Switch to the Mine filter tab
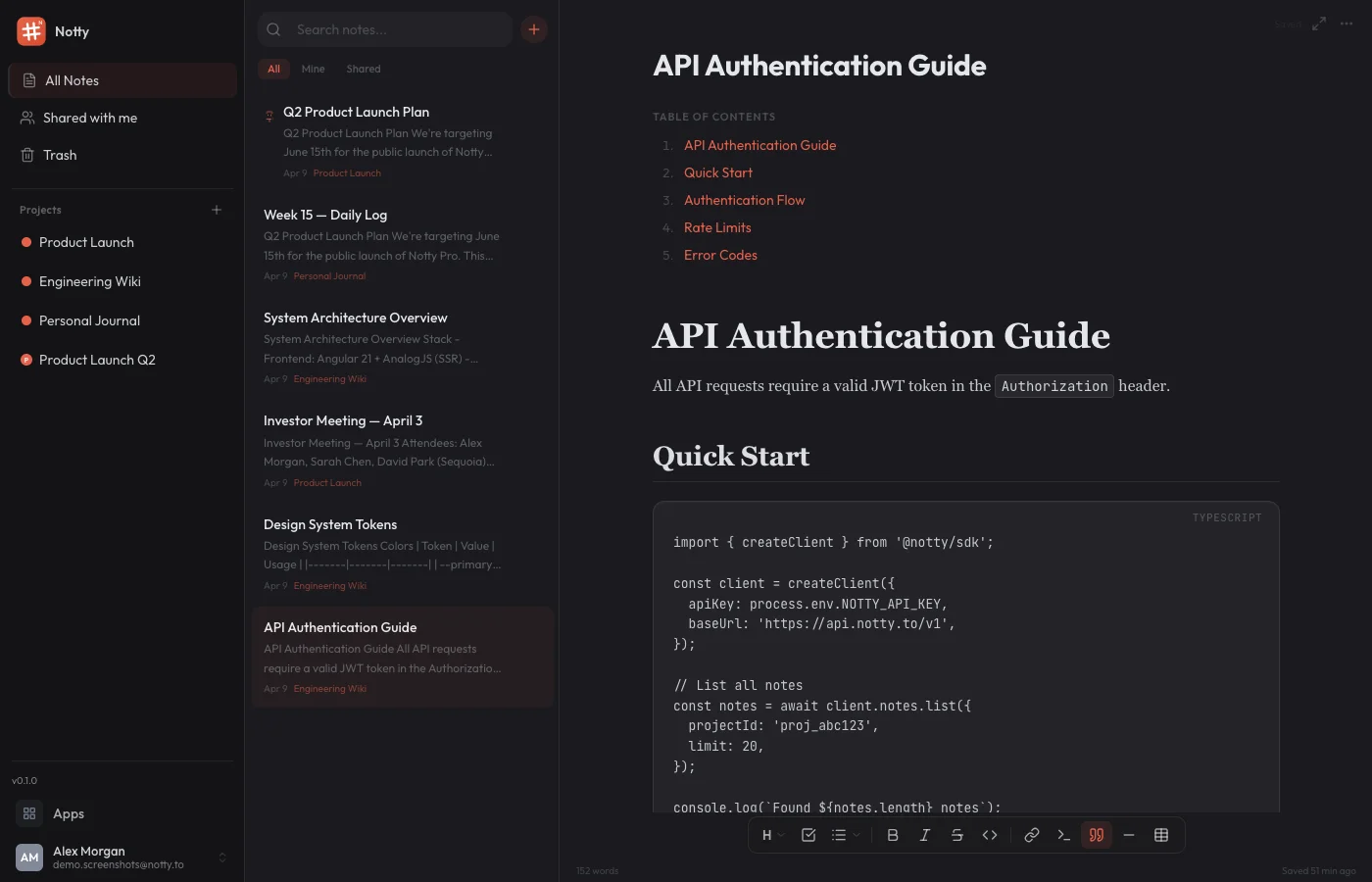 point(314,69)
